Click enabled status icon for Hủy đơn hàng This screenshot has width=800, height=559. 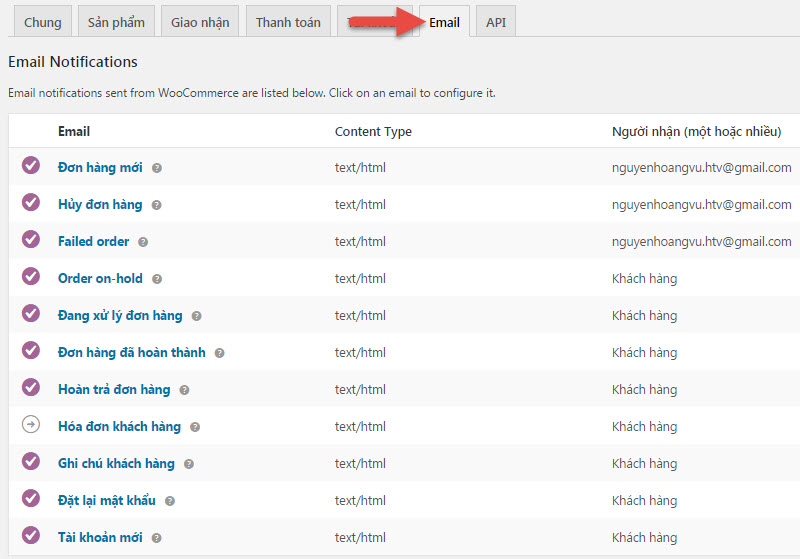pos(31,202)
